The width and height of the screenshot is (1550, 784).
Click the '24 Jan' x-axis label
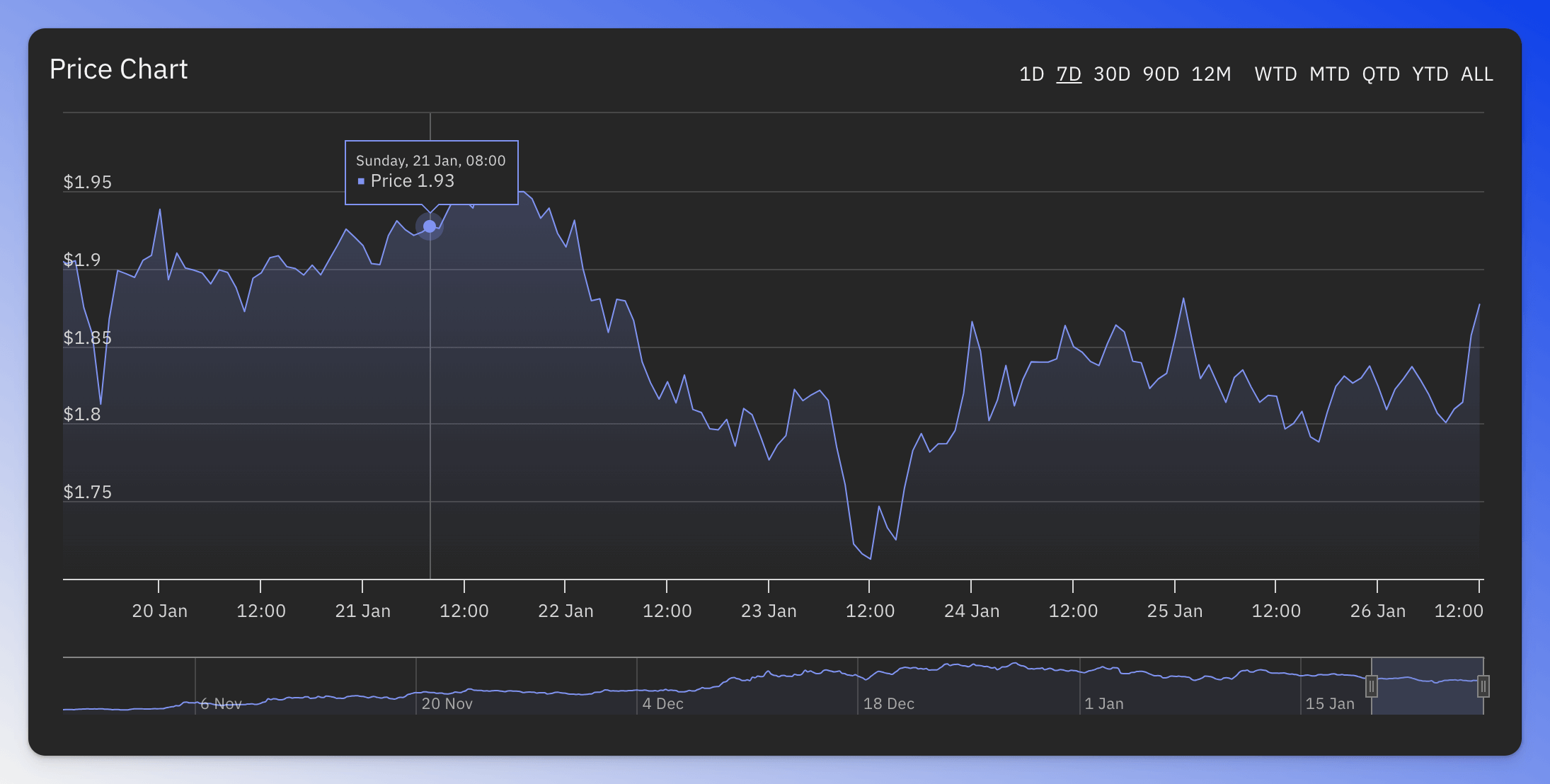[x=972, y=611]
